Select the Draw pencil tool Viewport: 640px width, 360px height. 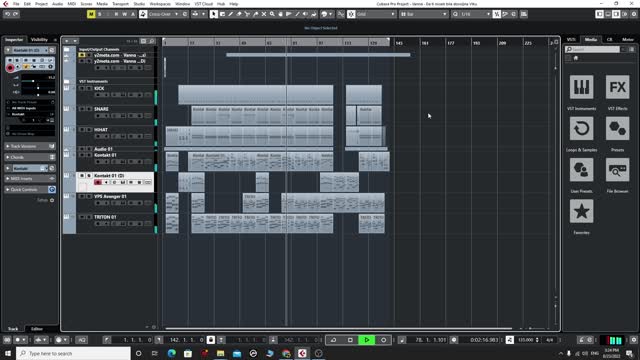tap(230, 14)
